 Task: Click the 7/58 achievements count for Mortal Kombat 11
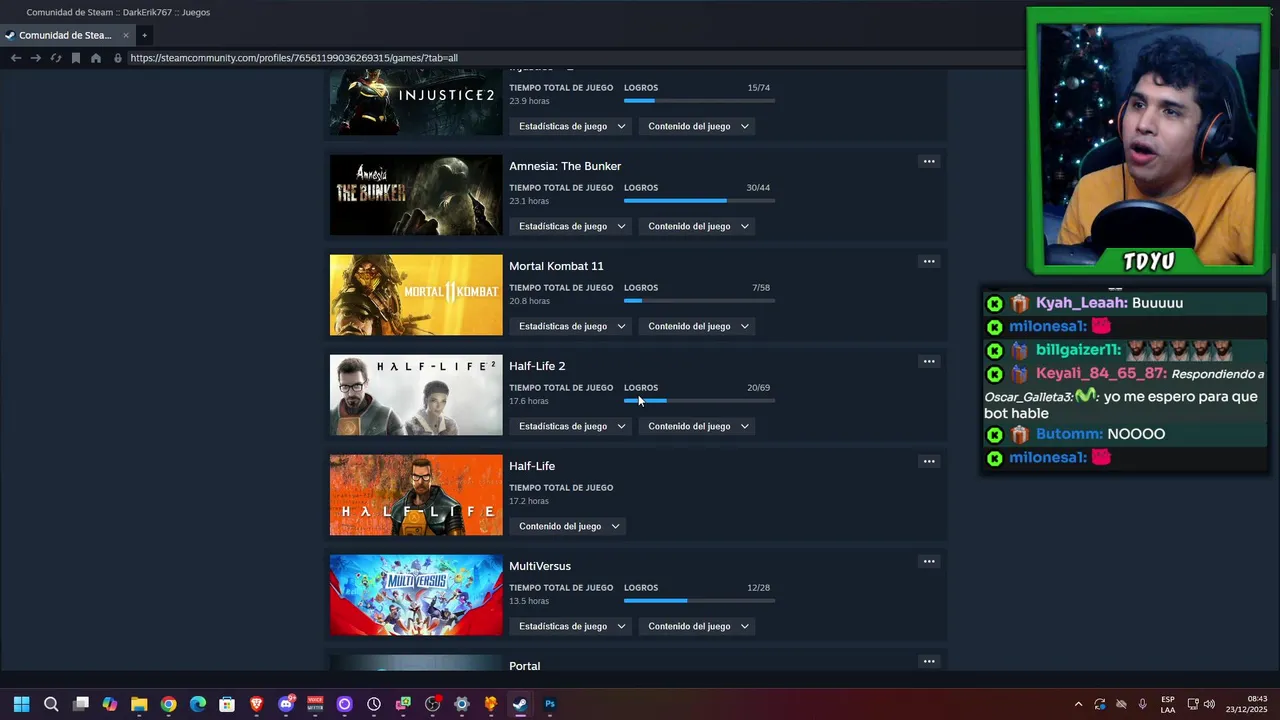point(761,288)
